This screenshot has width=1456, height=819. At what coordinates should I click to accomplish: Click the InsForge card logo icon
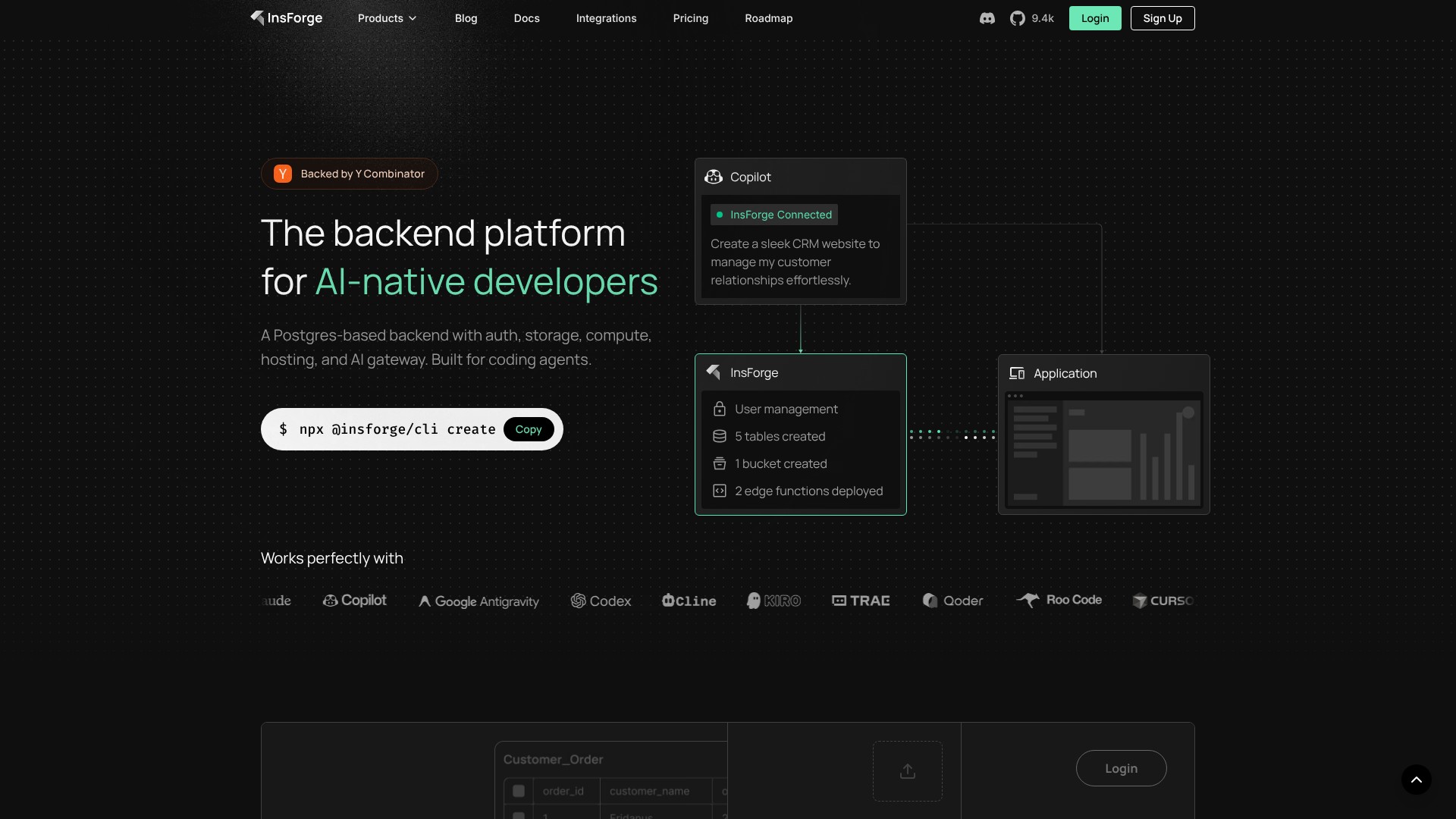coord(714,372)
